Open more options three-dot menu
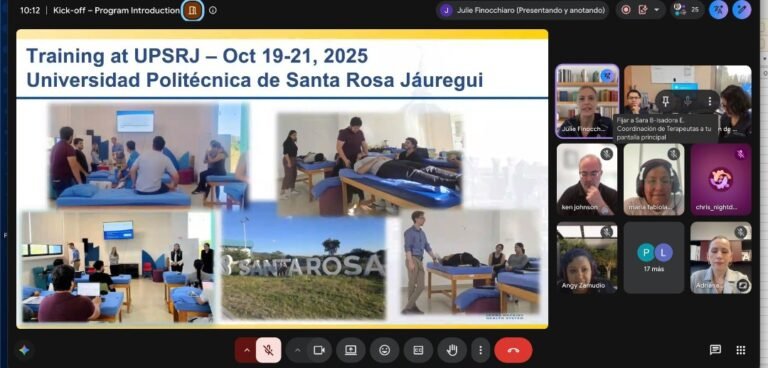This screenshot has height=368, width=768. click(x=480, y=350)
